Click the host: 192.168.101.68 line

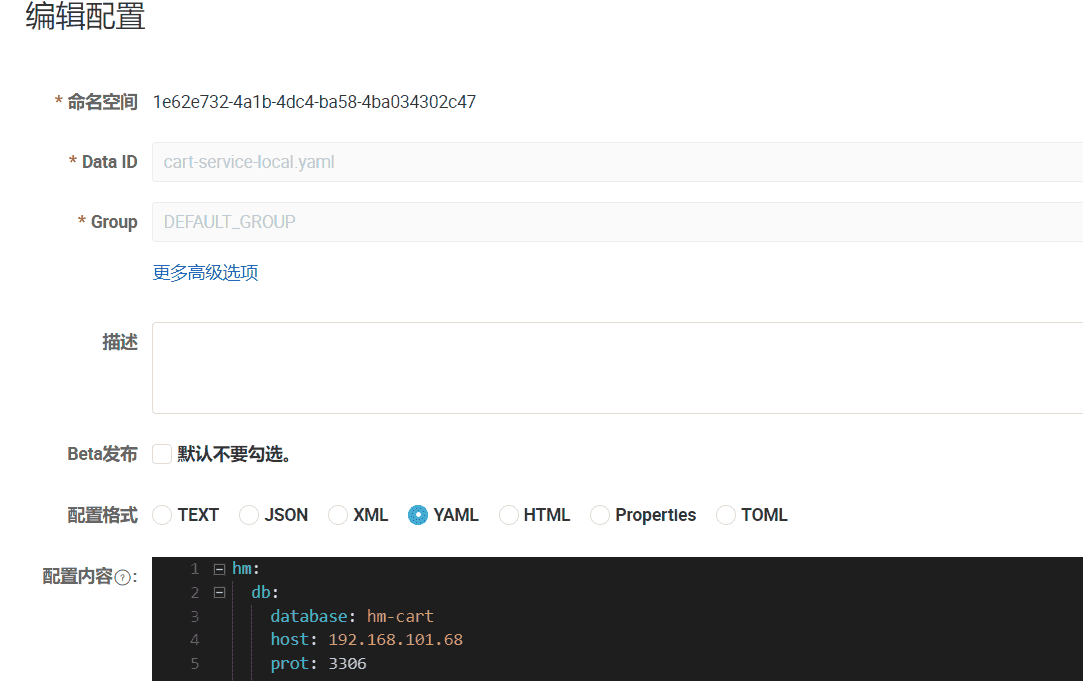[366, 640]
